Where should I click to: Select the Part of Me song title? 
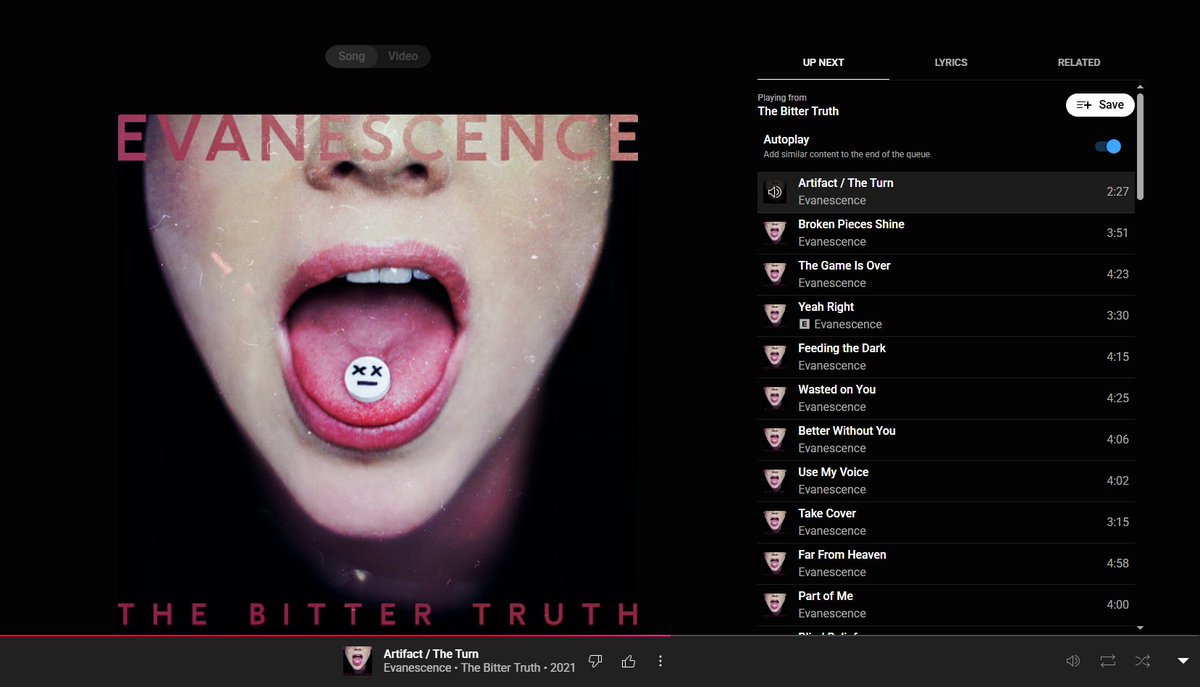click(826, 596)
